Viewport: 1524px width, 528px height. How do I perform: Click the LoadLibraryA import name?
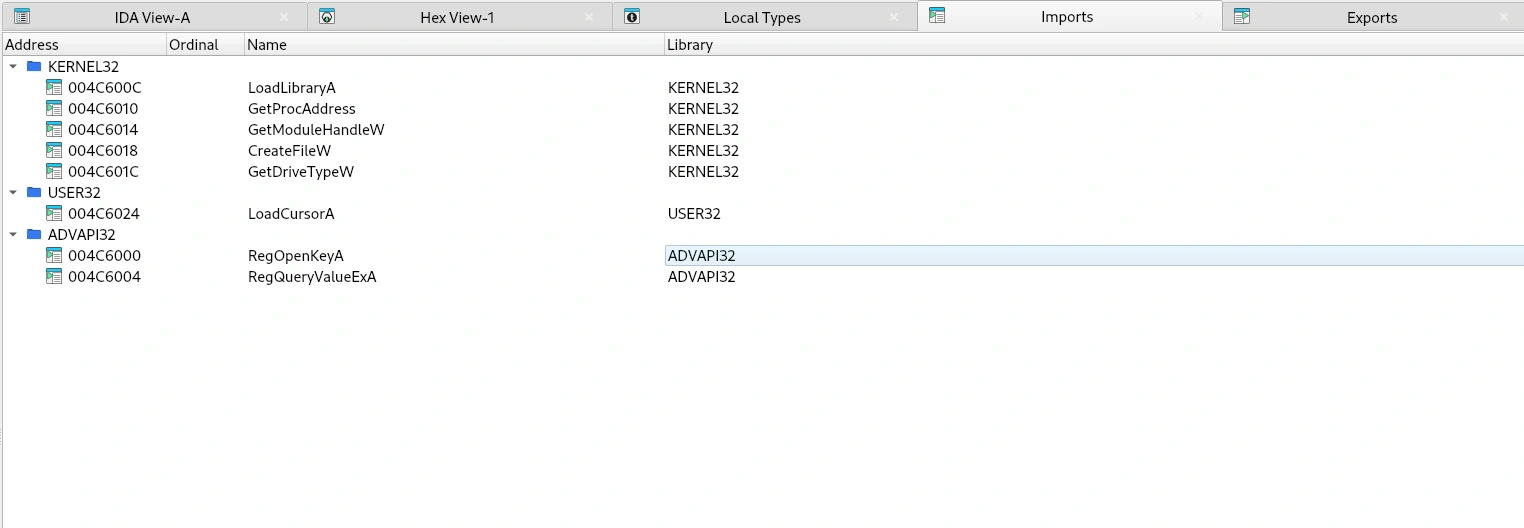pyautogui.click(x=292, y=87)
